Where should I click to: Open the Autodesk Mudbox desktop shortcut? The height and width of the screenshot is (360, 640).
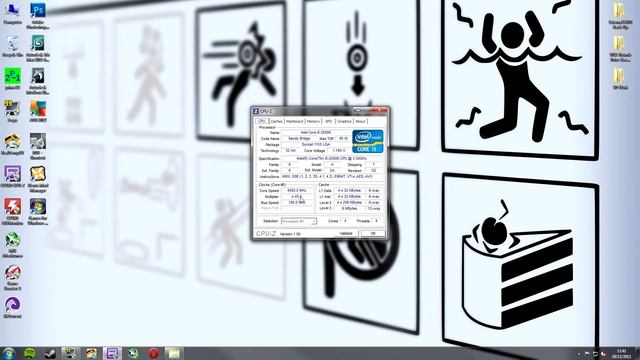[x=38, y=81]
